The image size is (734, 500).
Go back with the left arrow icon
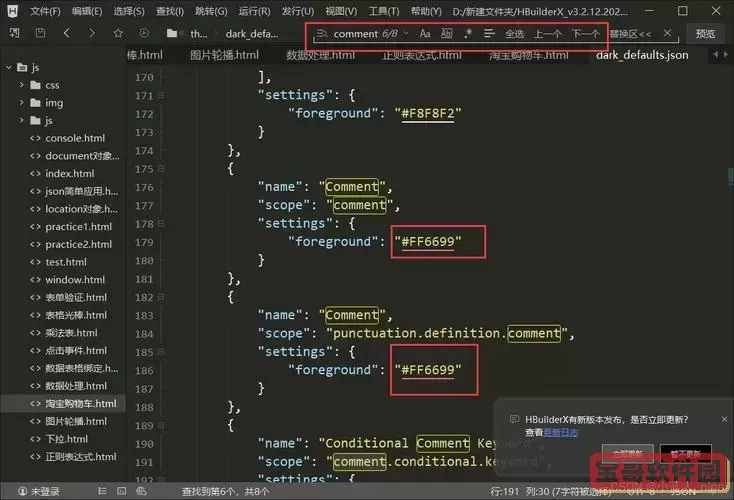(x=66, y=33)
